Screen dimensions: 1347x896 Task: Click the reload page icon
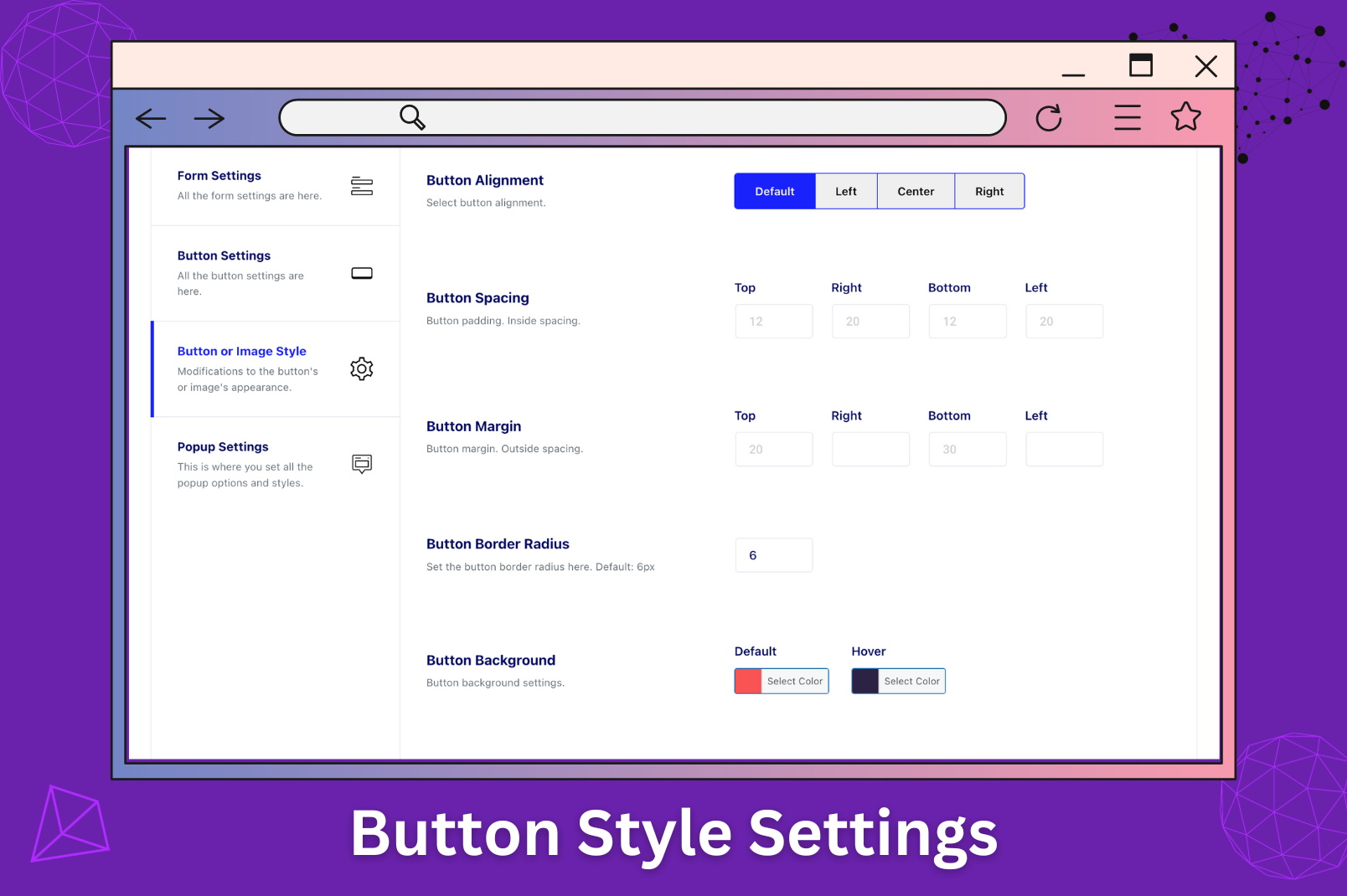(x=1049, y=118)
